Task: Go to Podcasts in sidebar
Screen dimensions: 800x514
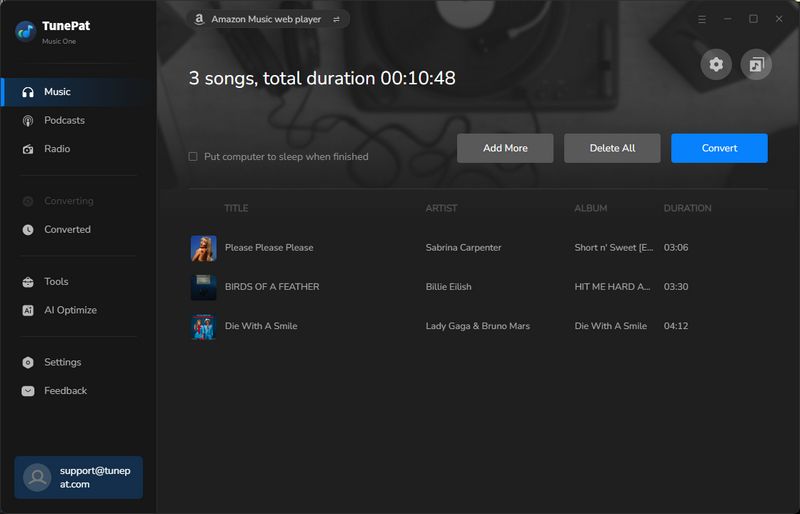Action: click(x=64, y=121)
